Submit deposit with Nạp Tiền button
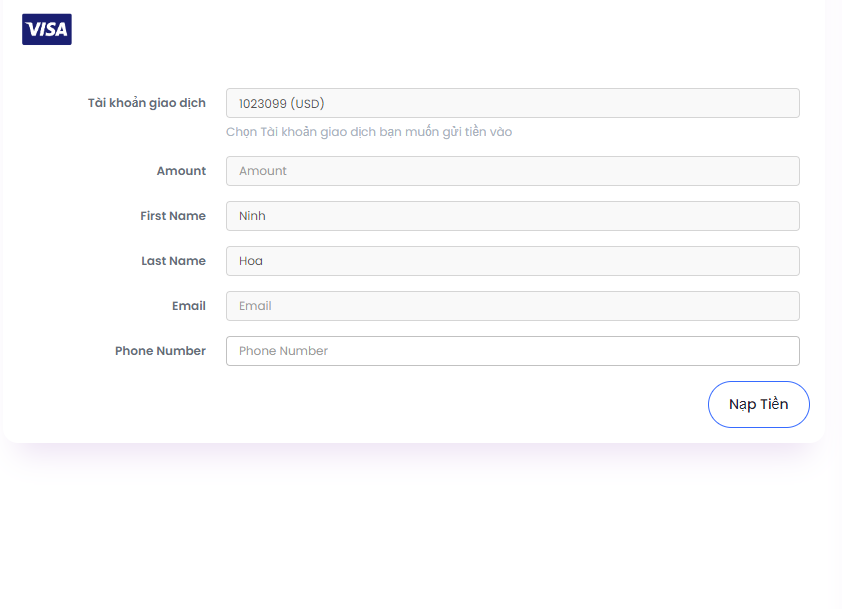 pyautogui.click(x=759, y=404)
